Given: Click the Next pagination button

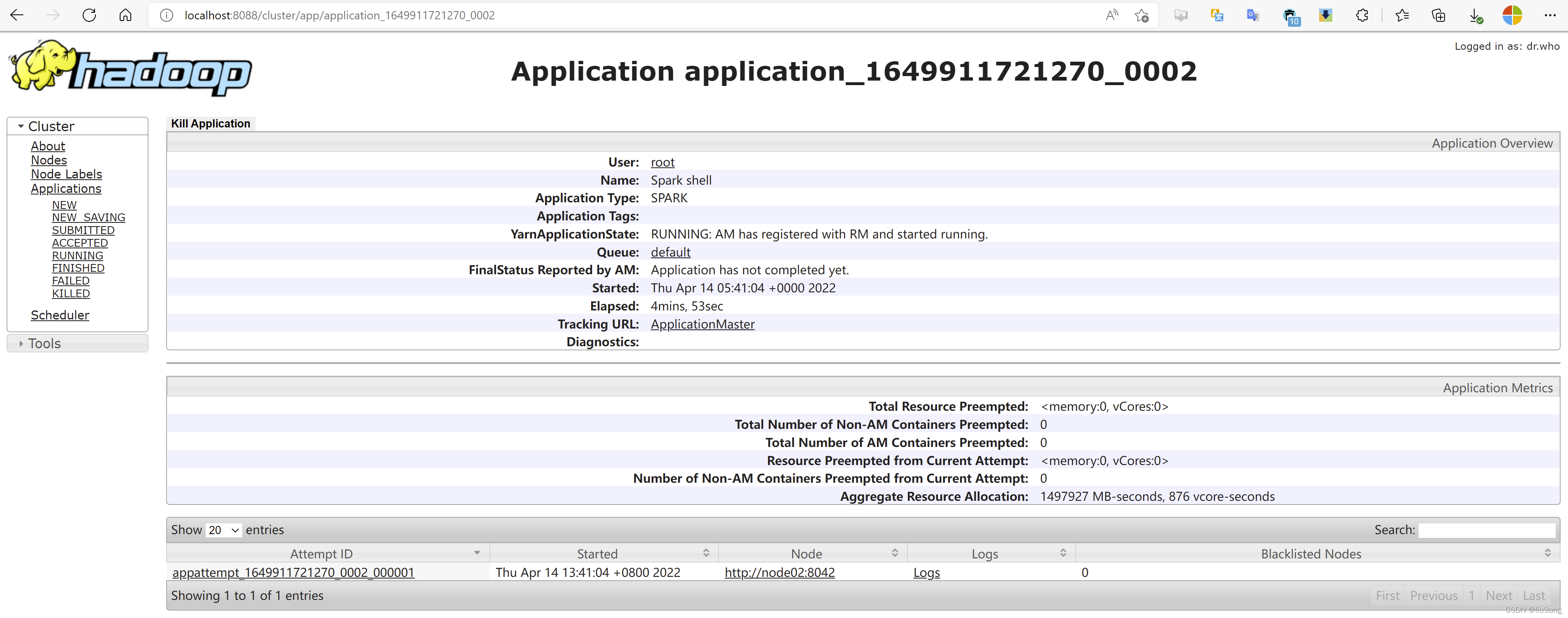Looking at the screenshot, I should coord(1498,595).
